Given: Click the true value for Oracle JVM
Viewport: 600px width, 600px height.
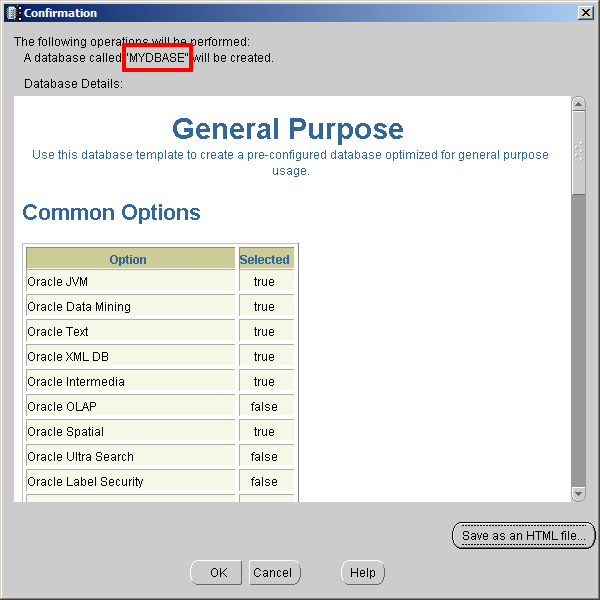Looking at the screenshot, I should pyautogui.click(x=266, y=282).
